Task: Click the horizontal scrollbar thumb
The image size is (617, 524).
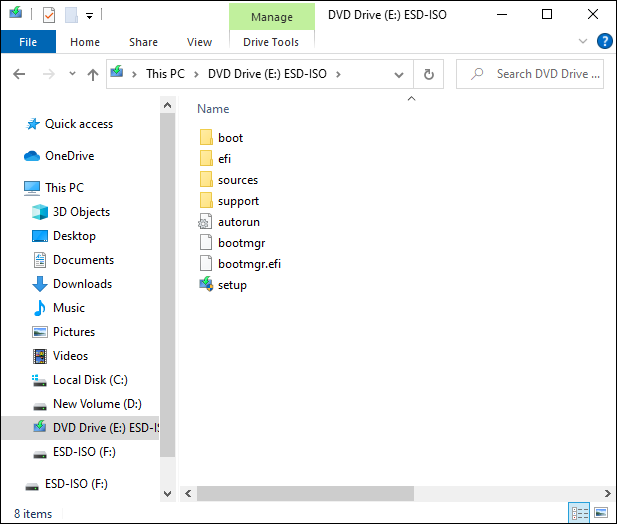Action: click(x=305, y=493)
